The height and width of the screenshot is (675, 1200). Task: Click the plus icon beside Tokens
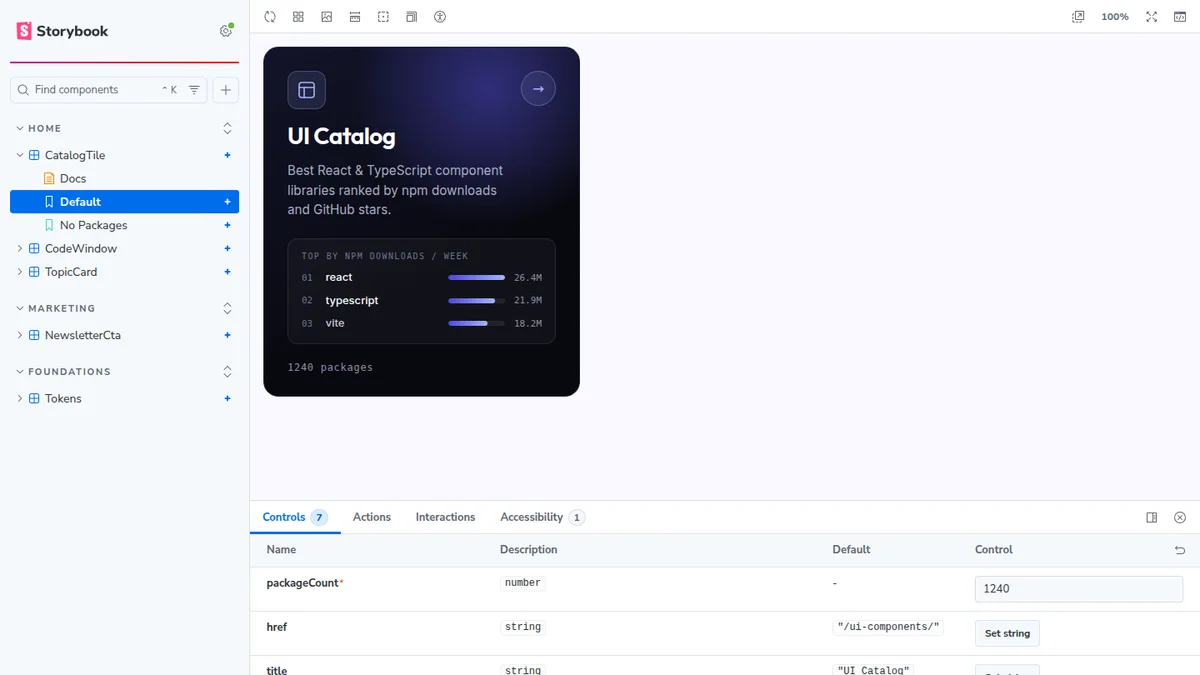click(227, 398)
